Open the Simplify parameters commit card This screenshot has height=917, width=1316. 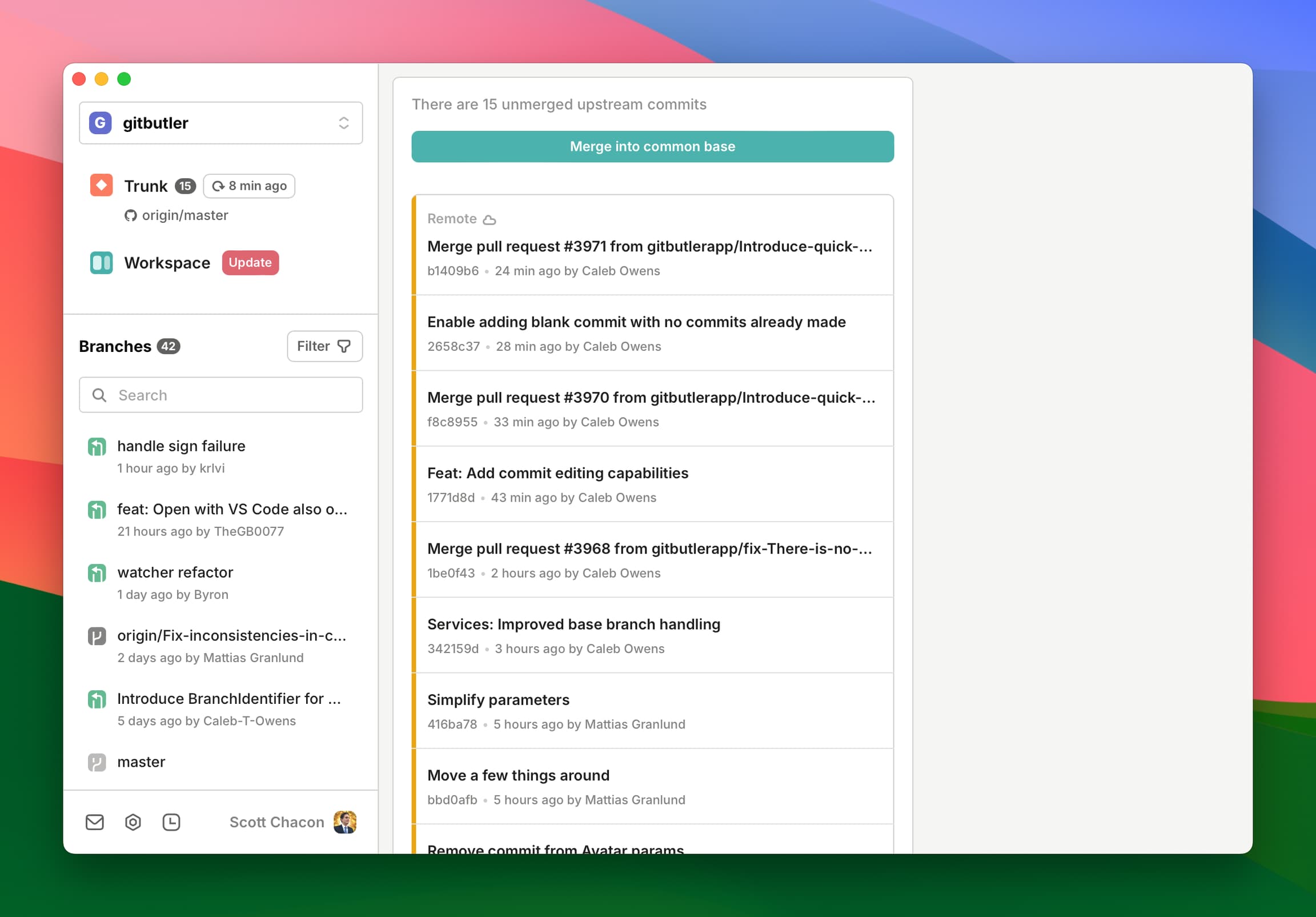[x=652, y=711]
